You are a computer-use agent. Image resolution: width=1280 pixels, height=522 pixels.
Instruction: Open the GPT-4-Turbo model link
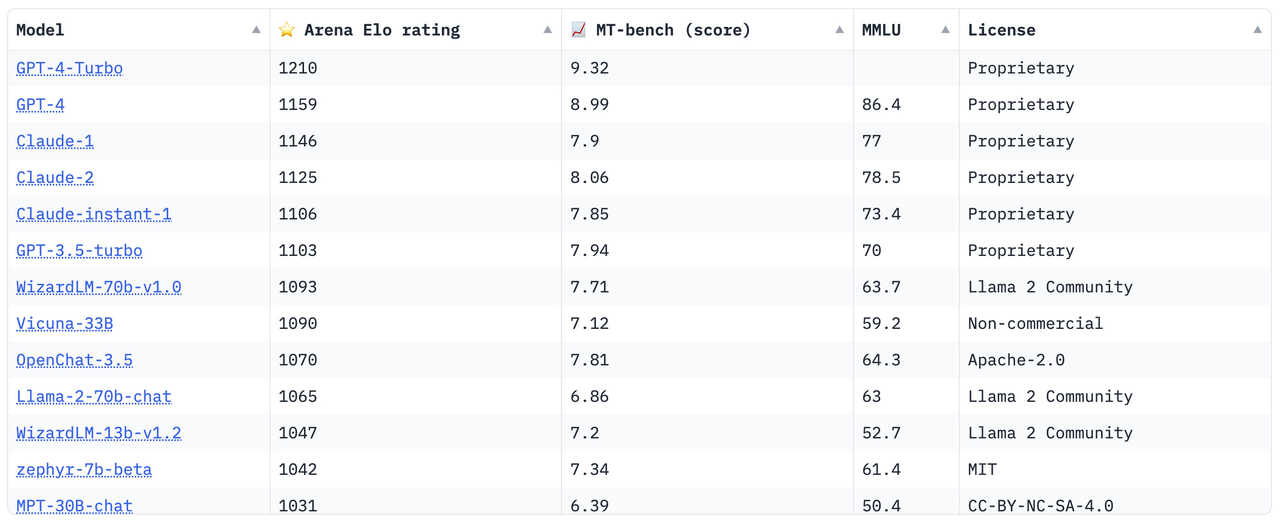[70, 68]
